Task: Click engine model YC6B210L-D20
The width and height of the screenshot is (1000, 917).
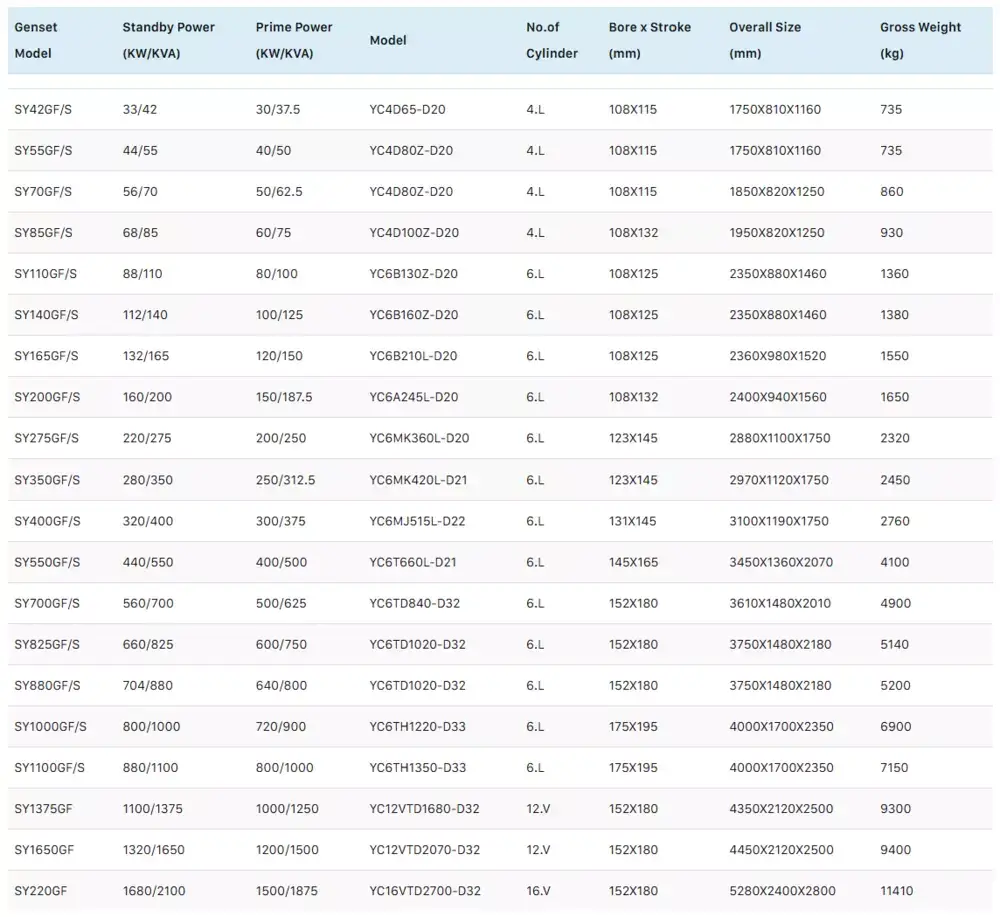Action: 413,356
